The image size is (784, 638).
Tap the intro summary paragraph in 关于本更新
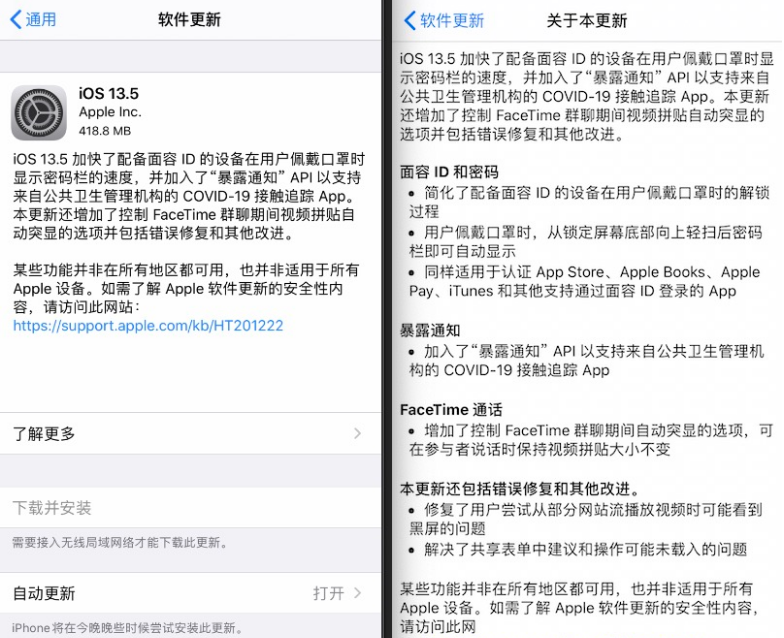(x=586, y=96)
